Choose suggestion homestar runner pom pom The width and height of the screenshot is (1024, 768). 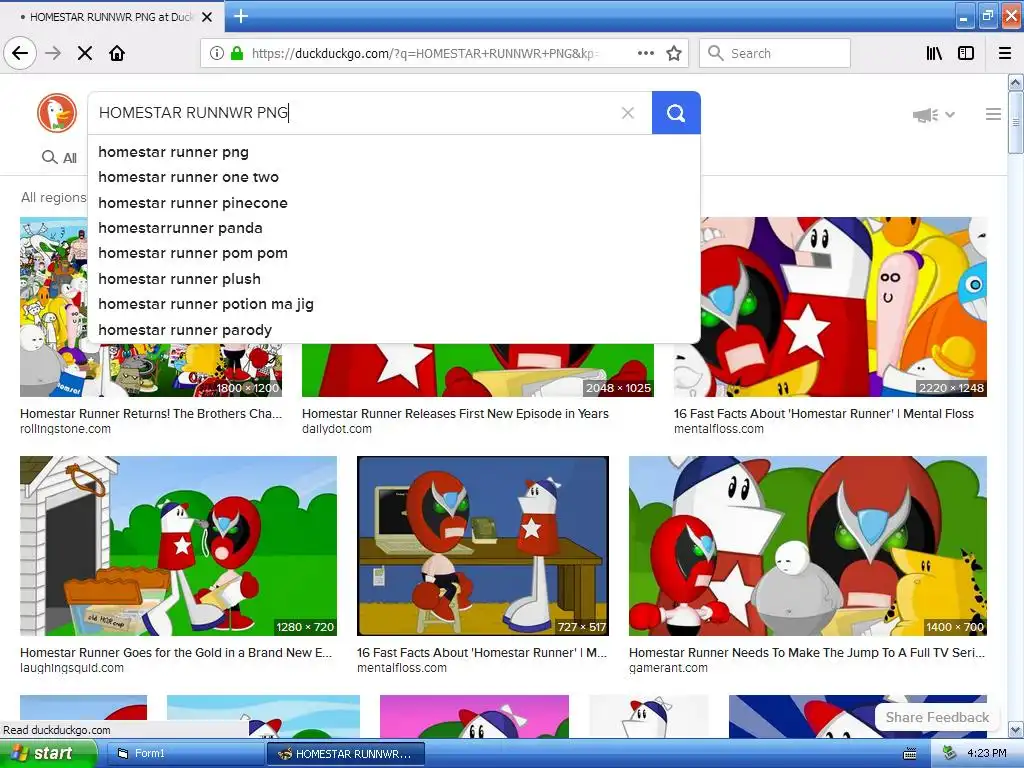394,253
